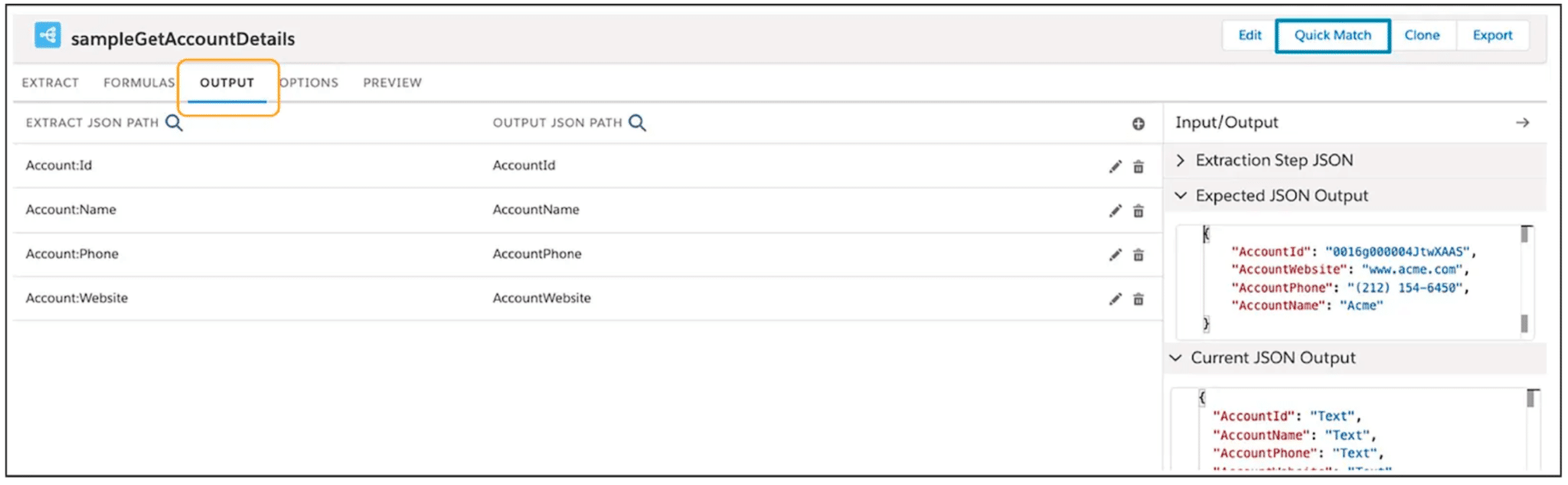
Task: Click the add mapping plus icon
Action: pos(1138,124)
